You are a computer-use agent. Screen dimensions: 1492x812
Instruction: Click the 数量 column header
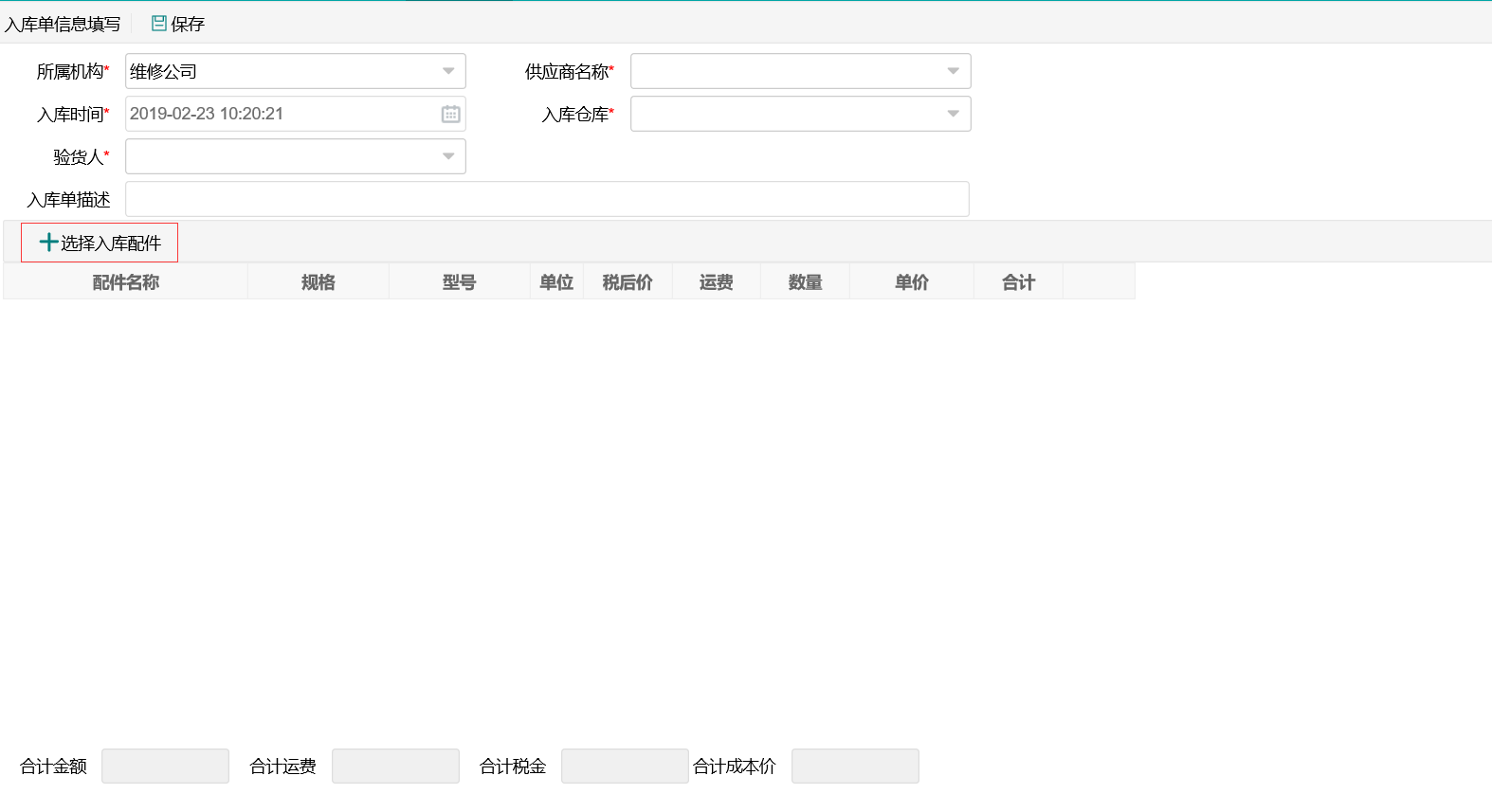pyautogui.click(x=806, y=281)
